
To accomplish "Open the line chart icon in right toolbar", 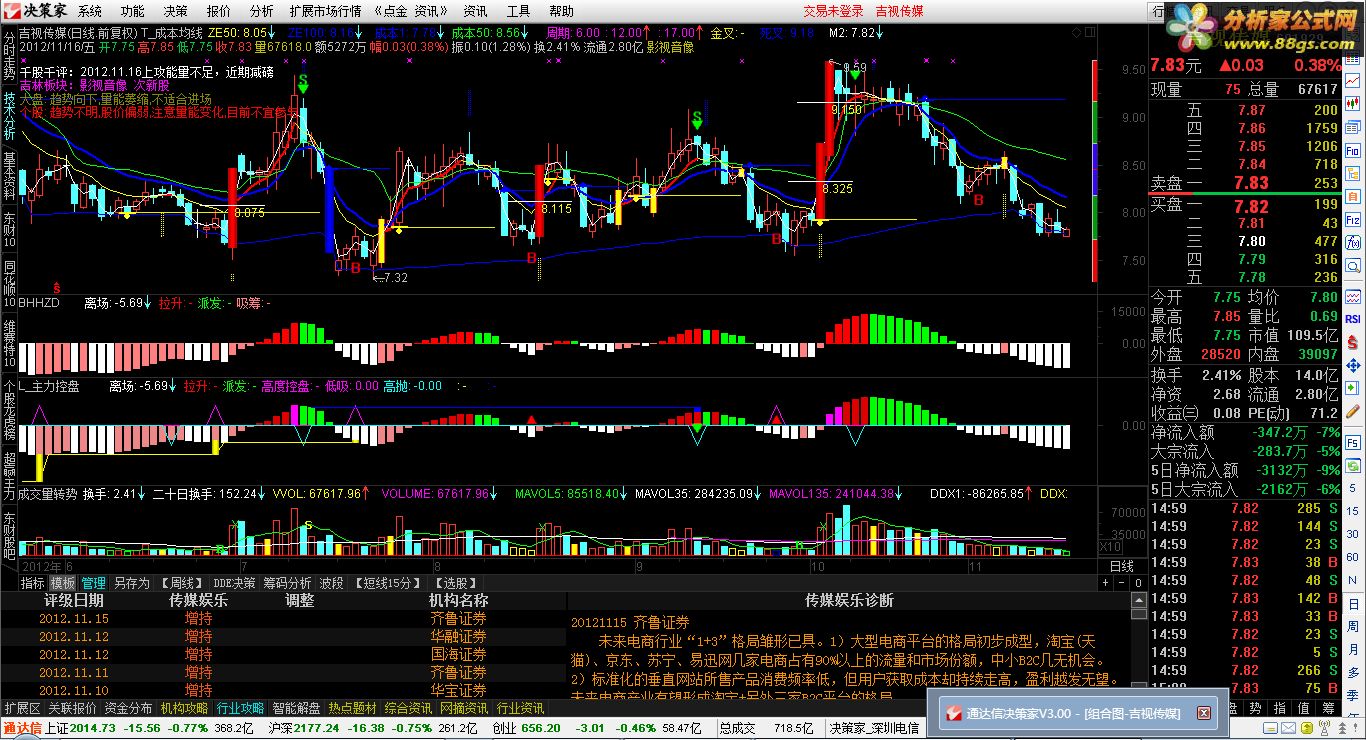I will (1353, 81).
